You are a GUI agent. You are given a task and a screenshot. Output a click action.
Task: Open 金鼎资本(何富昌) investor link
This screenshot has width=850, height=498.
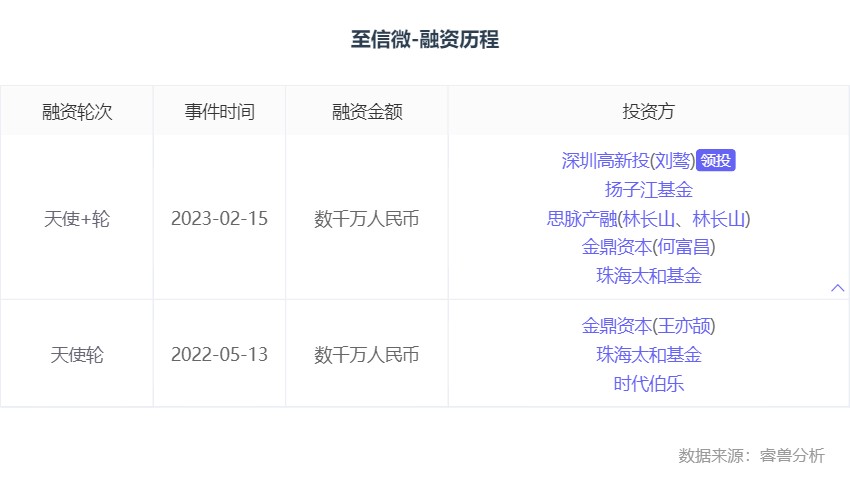tap(648, 246)
